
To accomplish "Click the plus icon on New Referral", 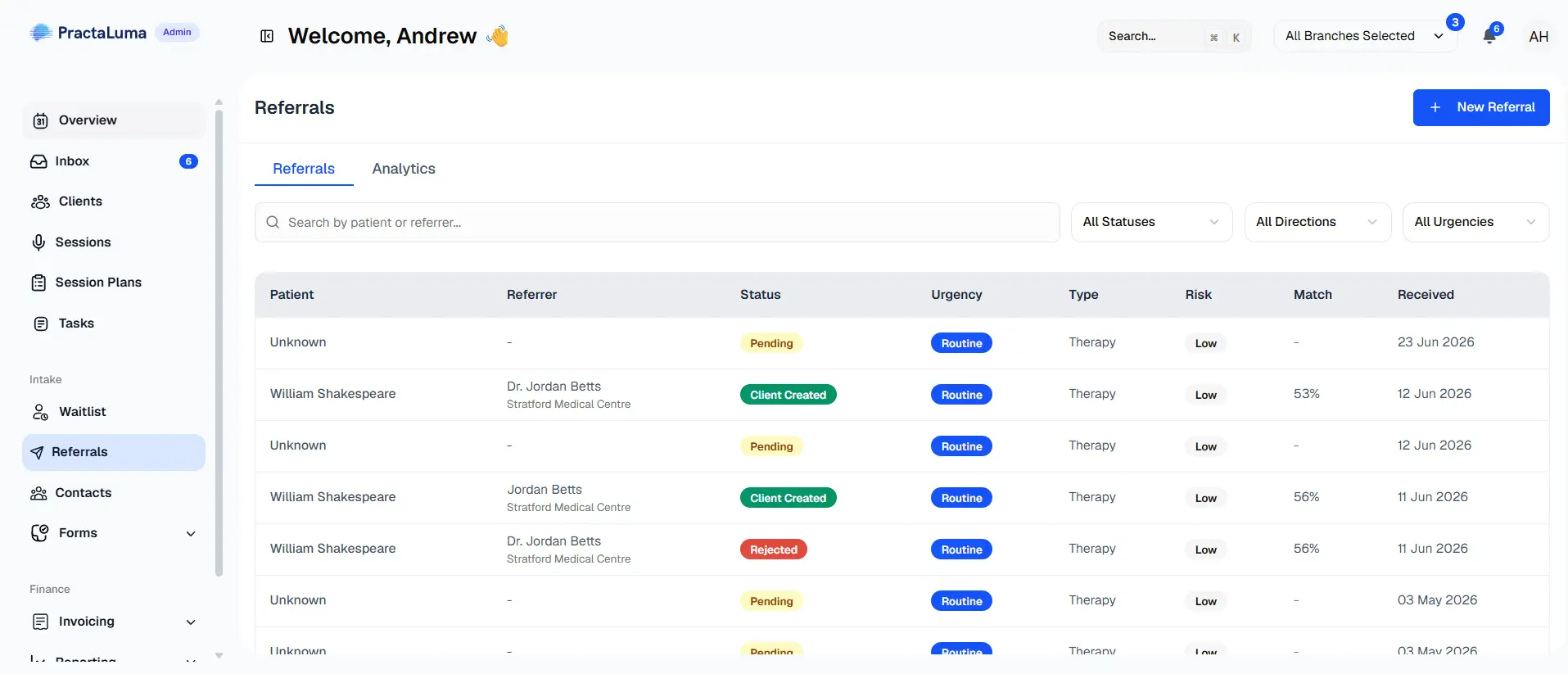I will pyautogui.click(x=1435, y=107).
